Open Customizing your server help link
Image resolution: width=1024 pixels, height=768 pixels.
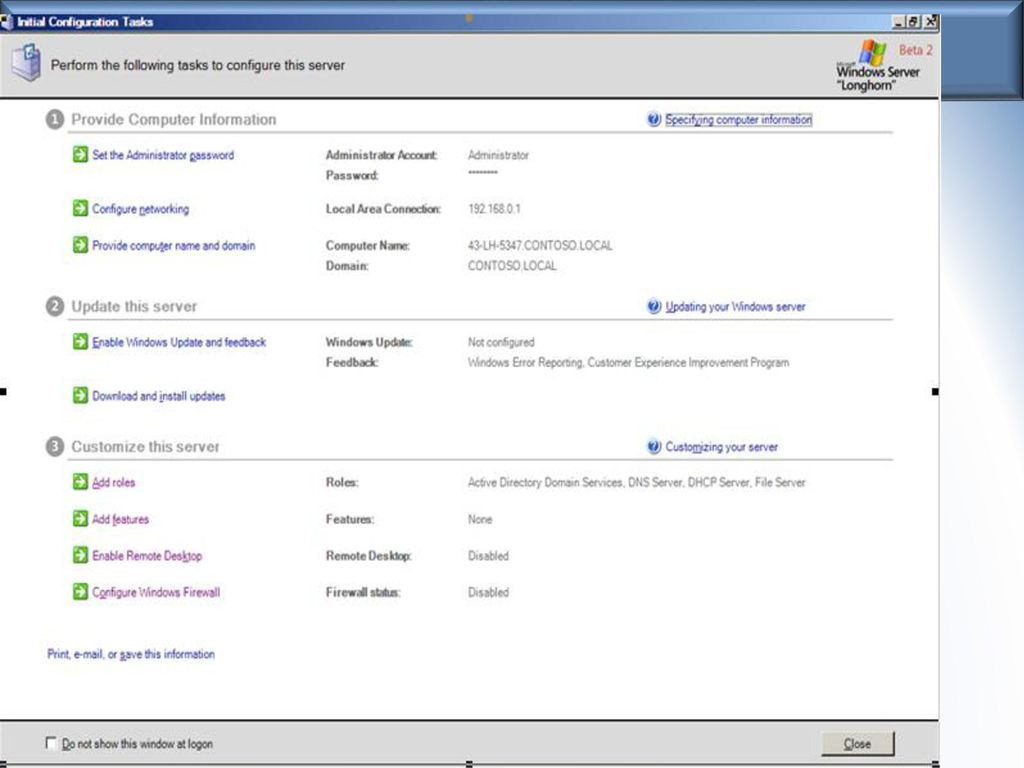click(x=722, y=447)
